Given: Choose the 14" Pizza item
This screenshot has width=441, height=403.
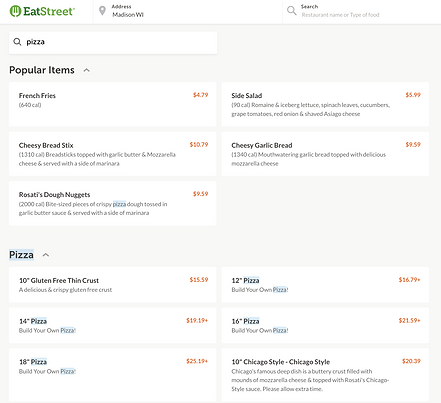Looking at the screenshot, I should [113, 325].
